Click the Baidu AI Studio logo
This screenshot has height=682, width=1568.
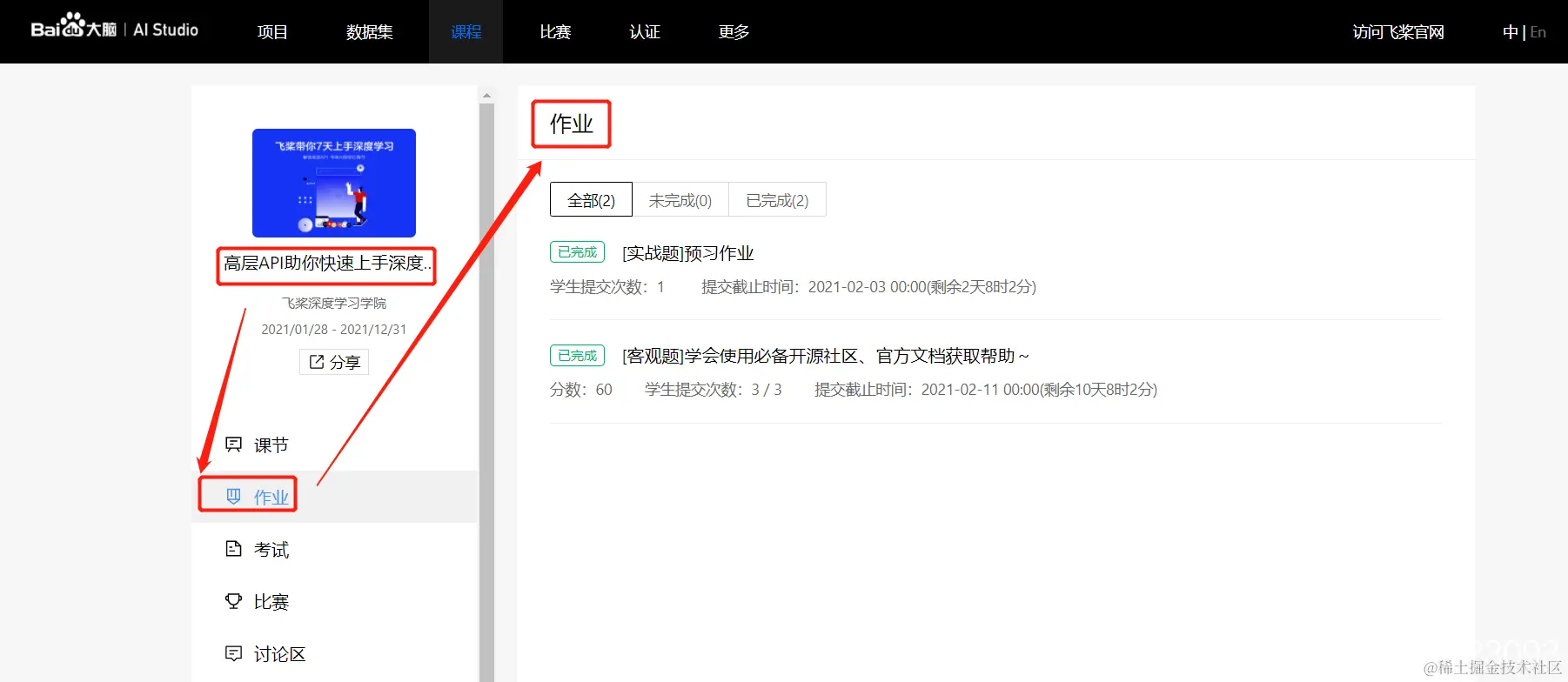tap(114, 28)
